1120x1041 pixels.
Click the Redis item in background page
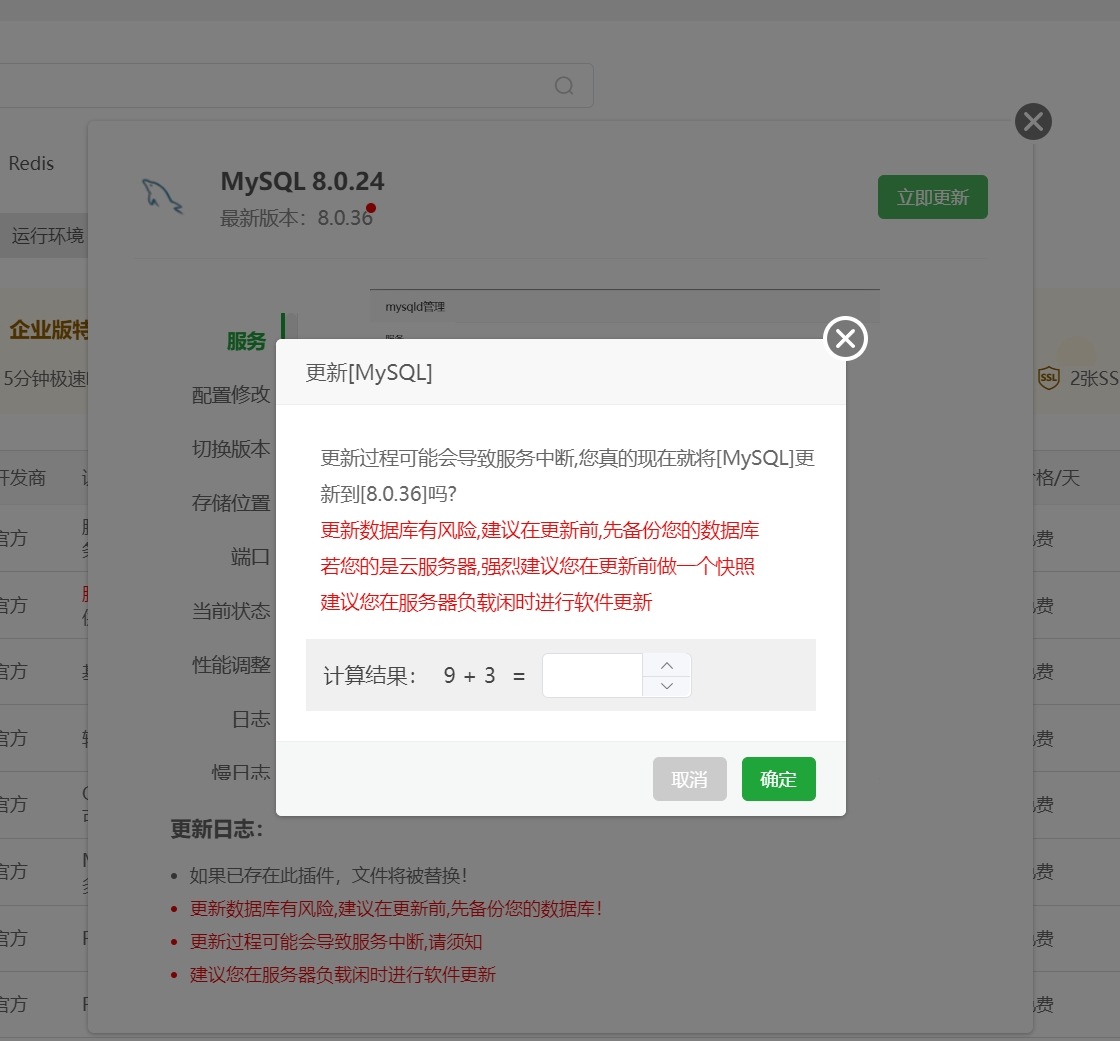(x=31, y=164)
